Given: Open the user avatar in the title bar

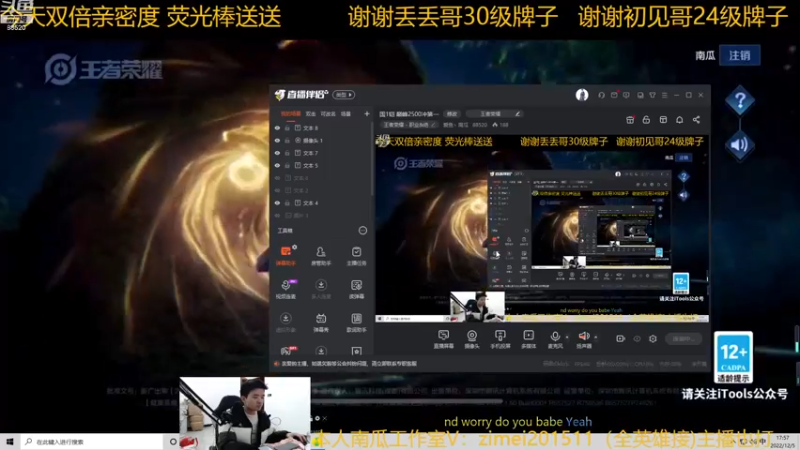Looking at the screenshot, I should [x=582, y=95].
